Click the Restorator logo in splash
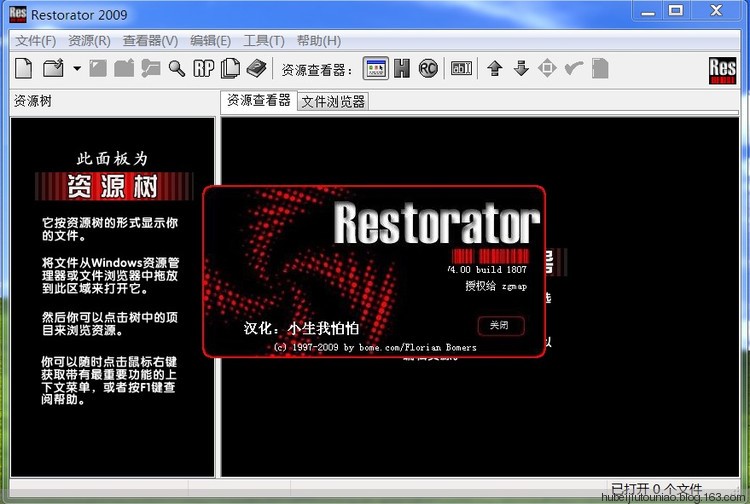This screenshot has width=750, height=504. (x=436, y=223)
